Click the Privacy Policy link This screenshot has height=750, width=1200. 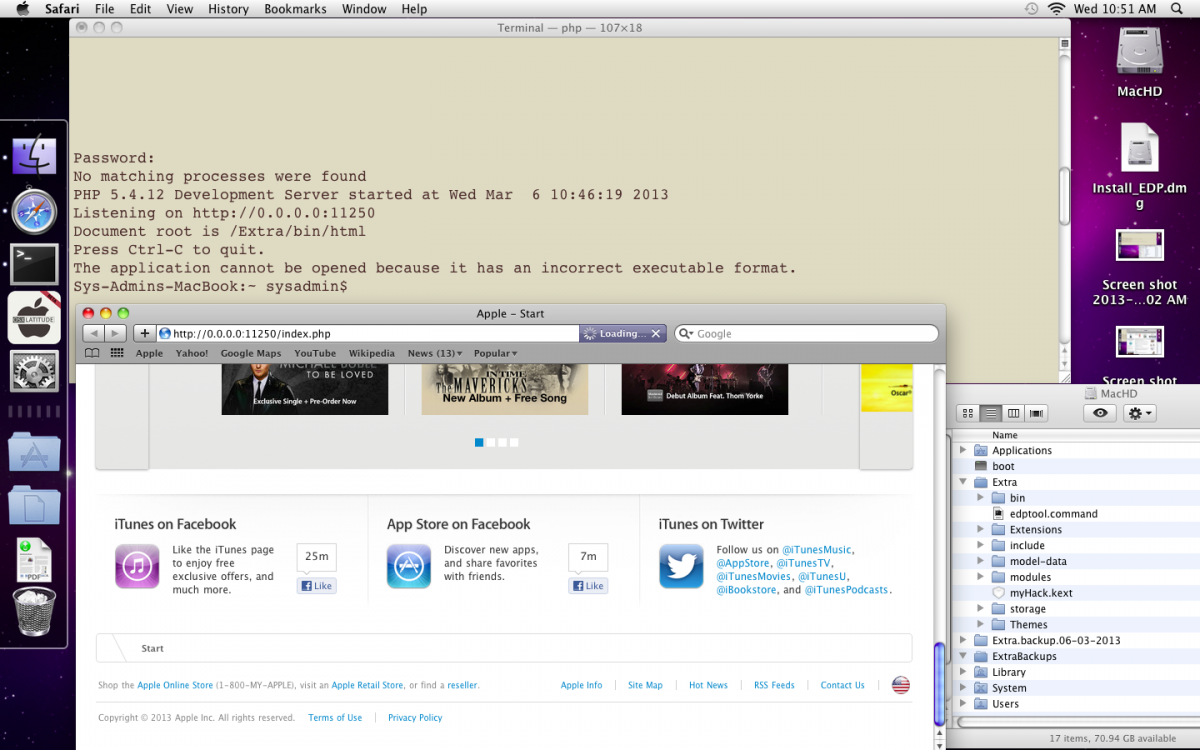[x=415, y=718]
